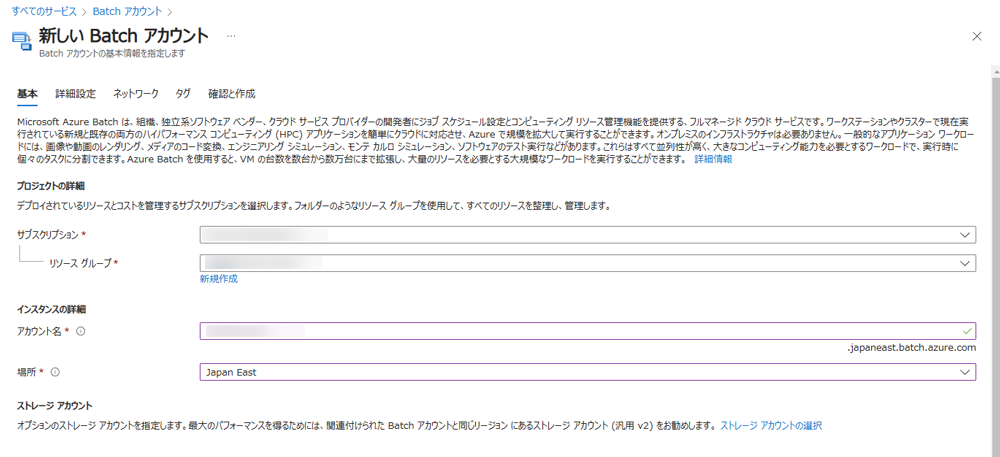Open the 場所 Japan East dropdown

587,372
